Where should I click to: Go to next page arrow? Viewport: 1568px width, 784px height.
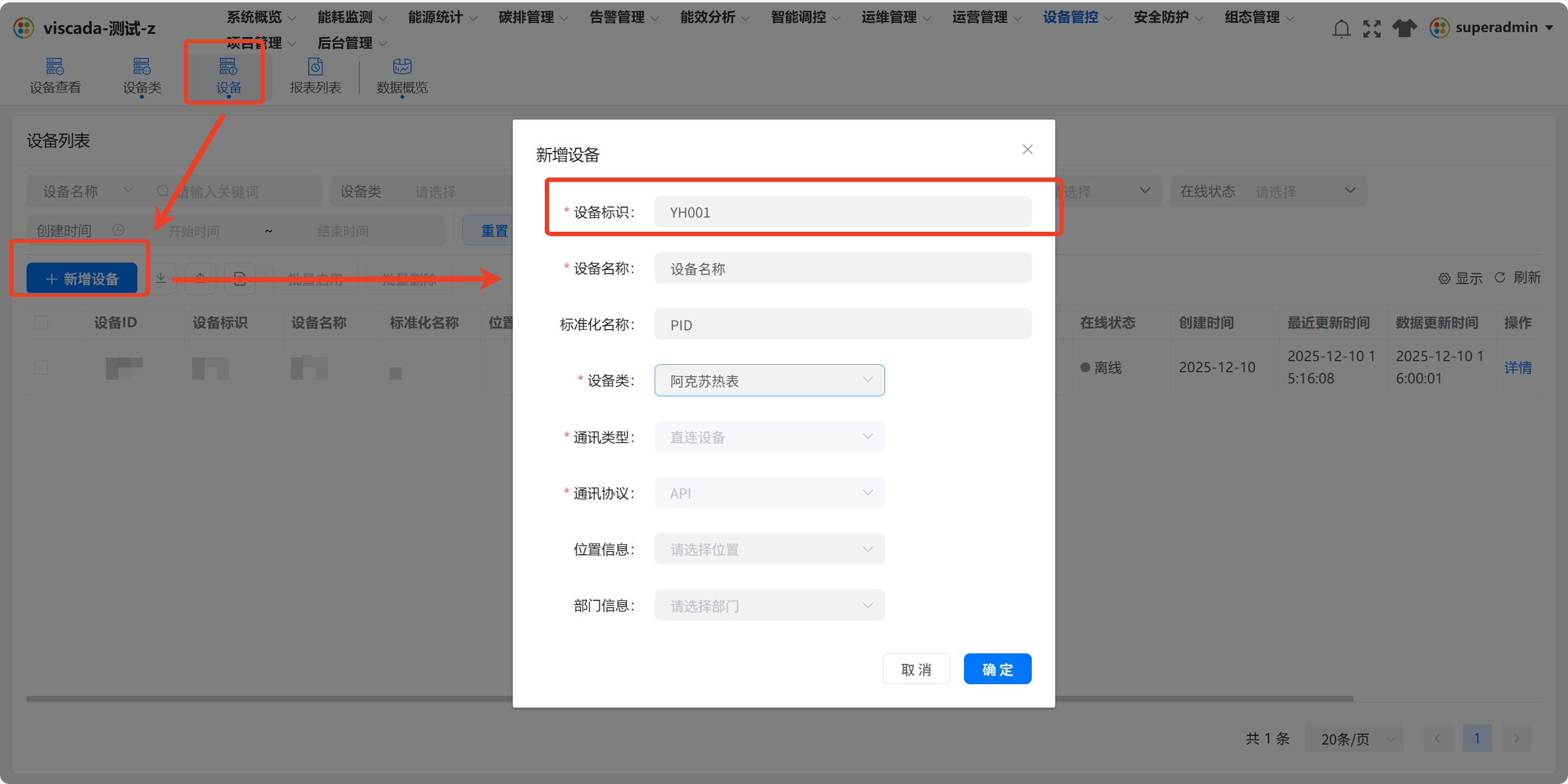(x=1516, y=738)
